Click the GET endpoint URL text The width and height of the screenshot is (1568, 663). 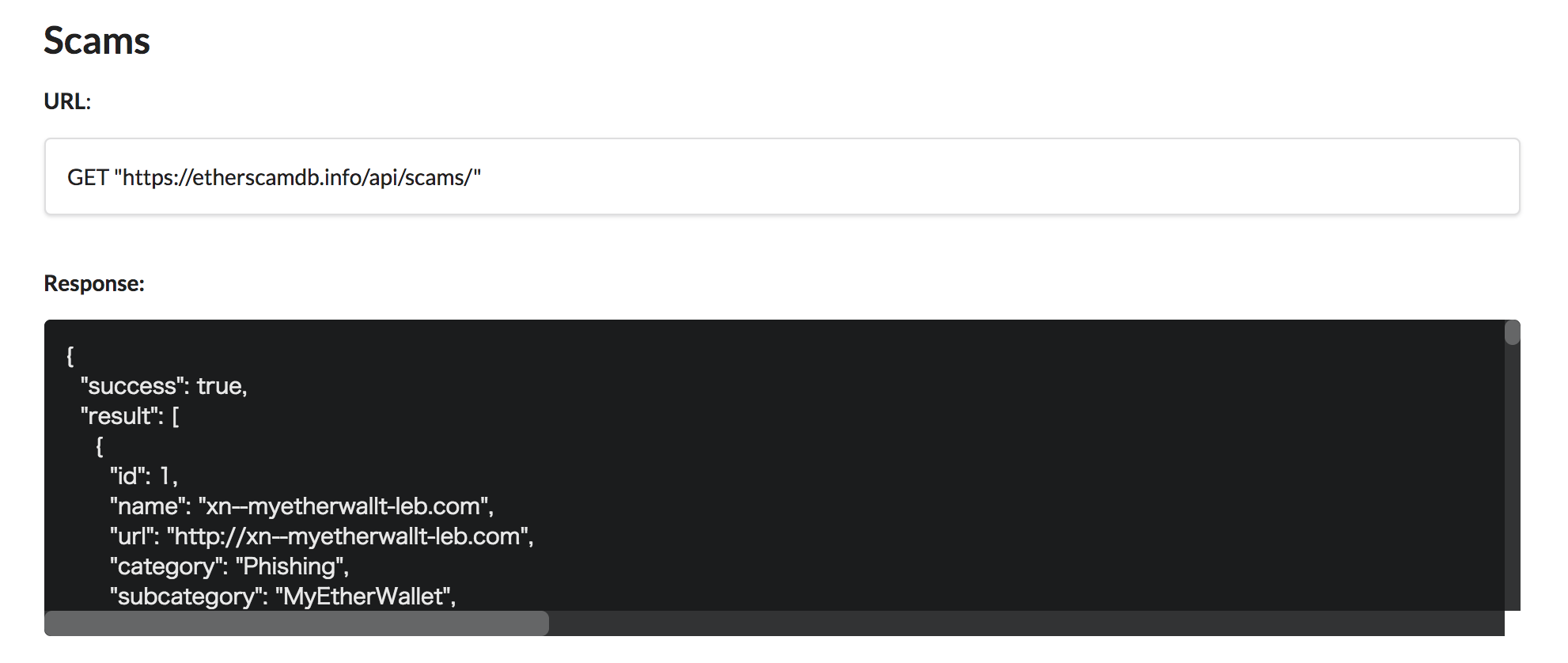[x=301, y=177]
